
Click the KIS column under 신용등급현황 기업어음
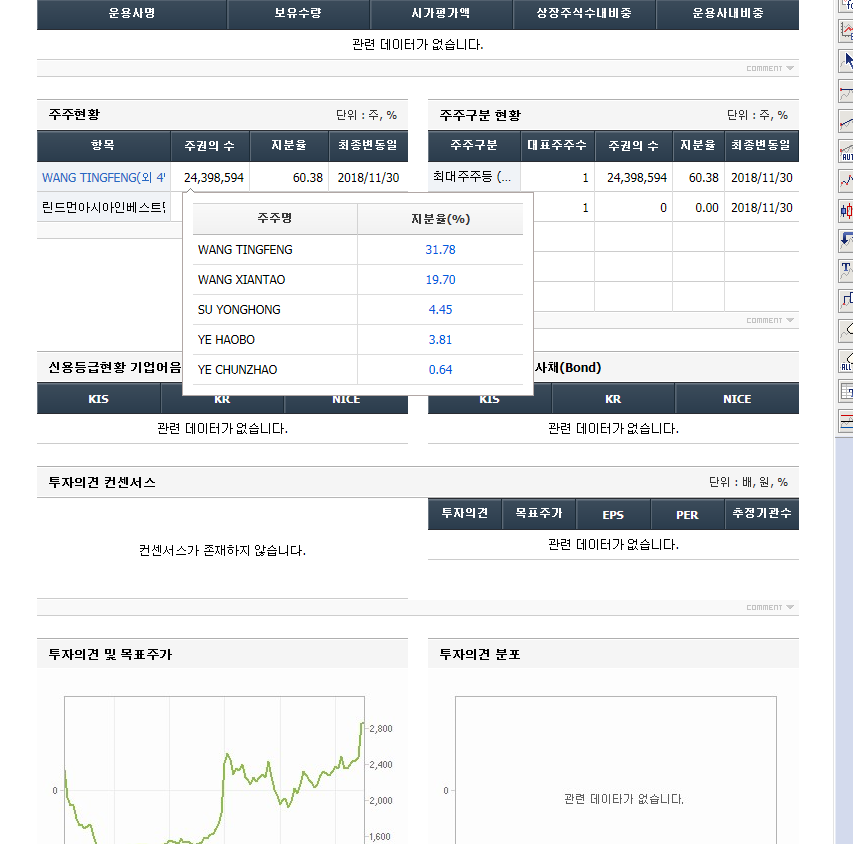[x=98, y=399]
